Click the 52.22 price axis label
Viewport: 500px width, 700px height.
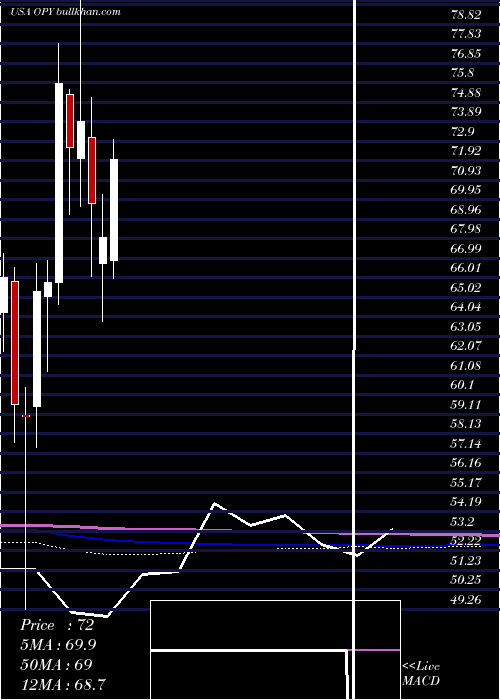click(466, 540)
